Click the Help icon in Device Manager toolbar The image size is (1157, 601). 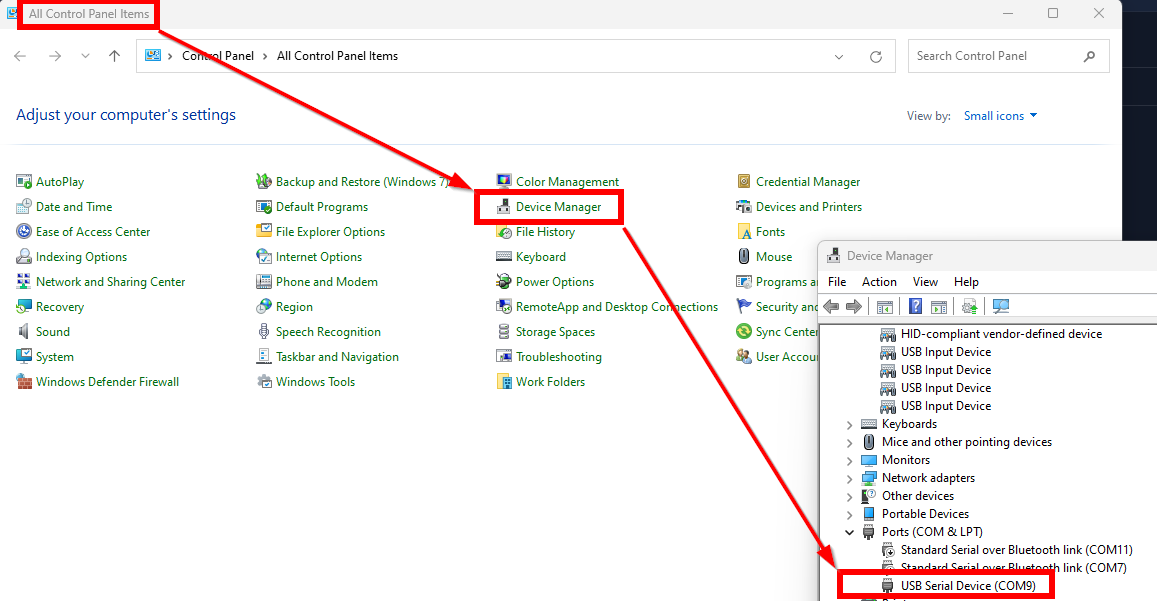[915, 307]
